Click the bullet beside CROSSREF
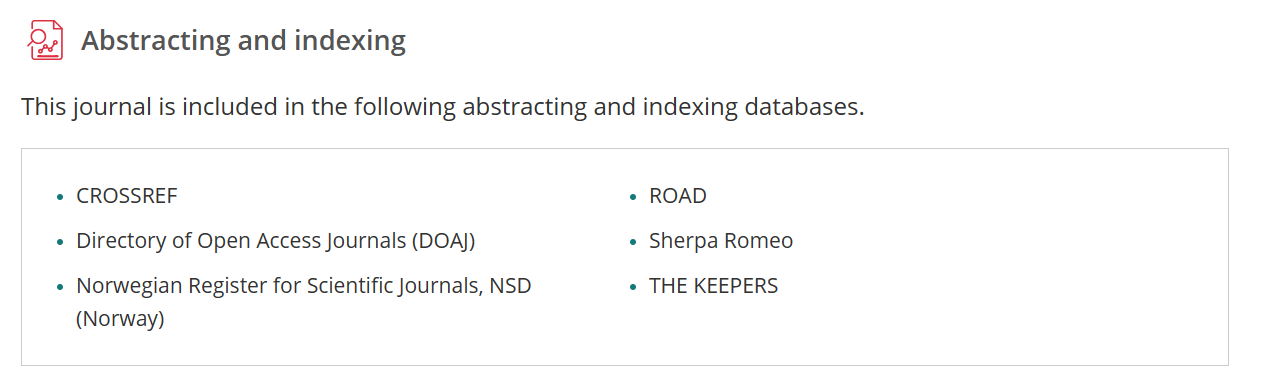The height and width of the screenshot is (384, 1278). click(61, 197)
